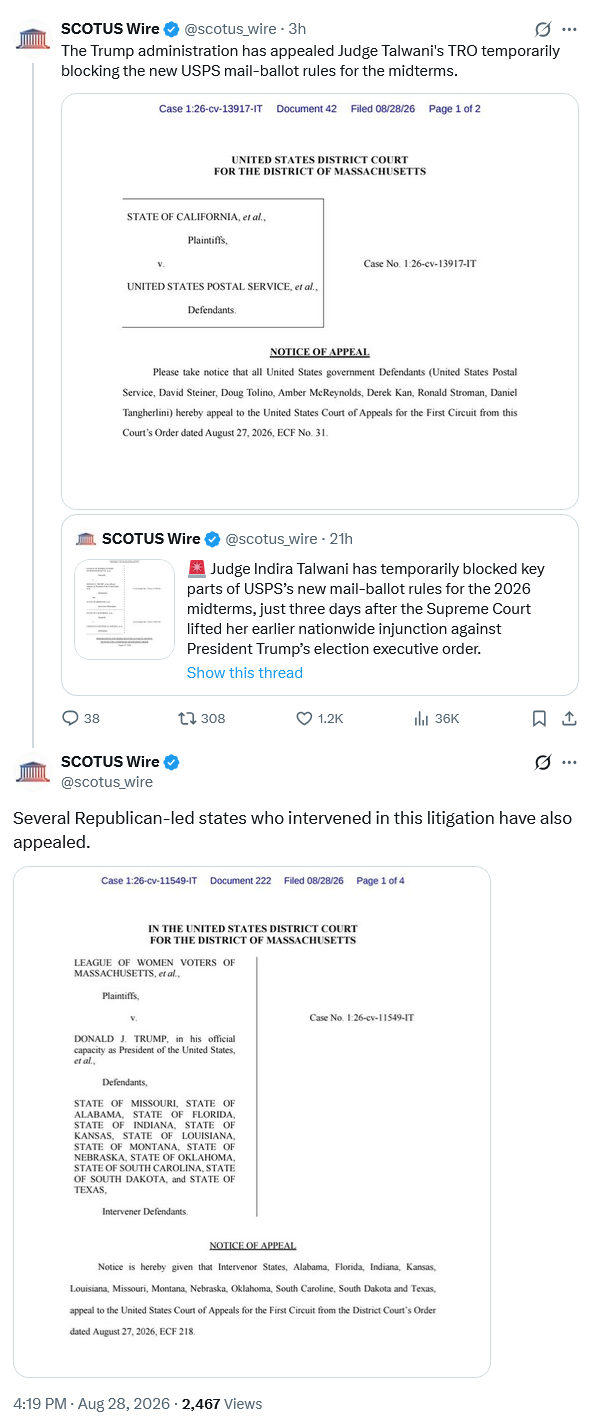Open League of Women Voters appeal image
The width and height of the screenshot is (590, 1424).
point(252,1122)
